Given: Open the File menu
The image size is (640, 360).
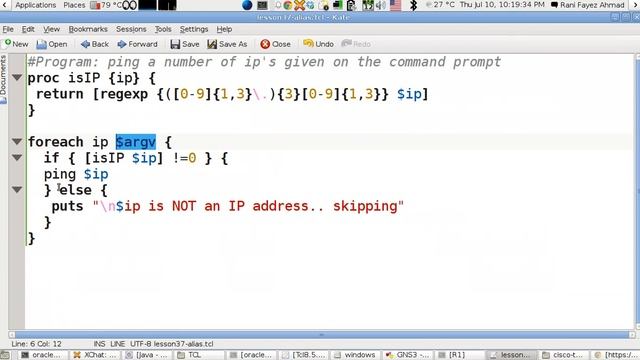Looking at the screenshot, I should click(8, 29).
